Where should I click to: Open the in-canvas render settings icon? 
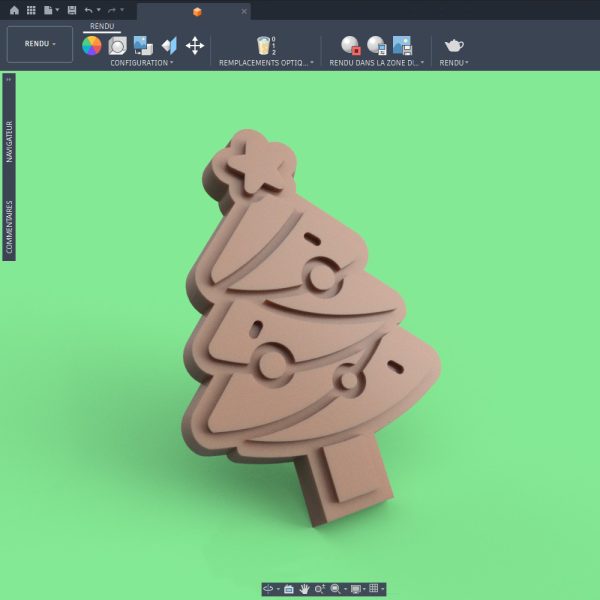(377, 46)
